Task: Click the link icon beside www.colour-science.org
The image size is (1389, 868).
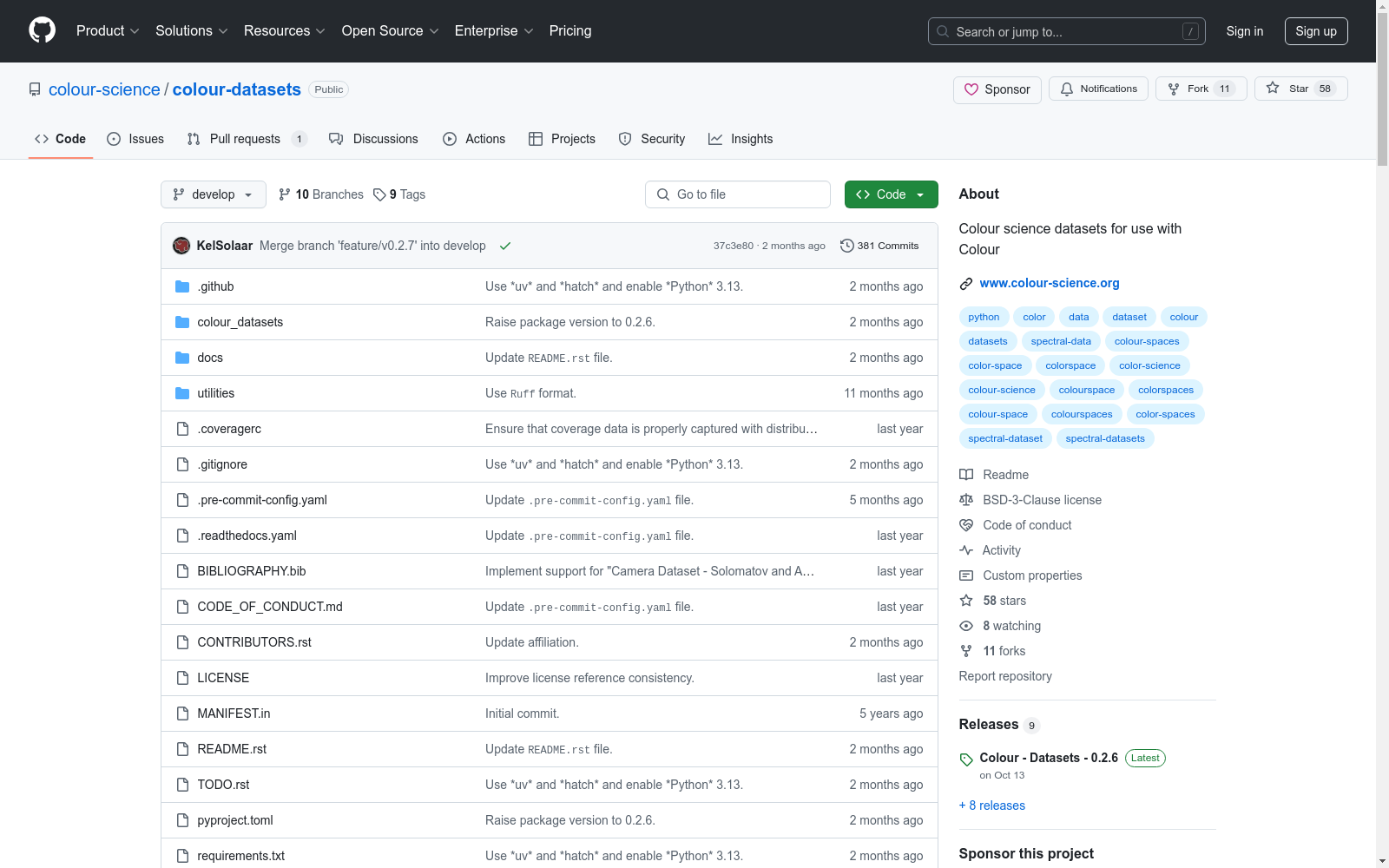Action: point(966,284)
